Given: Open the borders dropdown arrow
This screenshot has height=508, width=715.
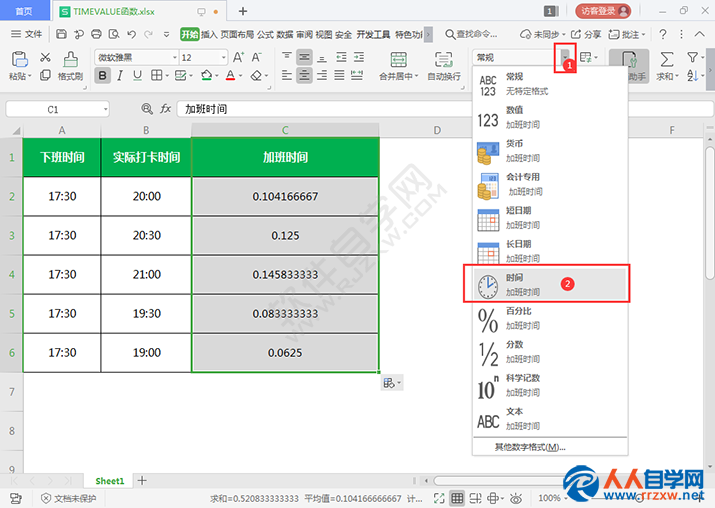Looking at the screenshot, I should [x=167, y=76].
